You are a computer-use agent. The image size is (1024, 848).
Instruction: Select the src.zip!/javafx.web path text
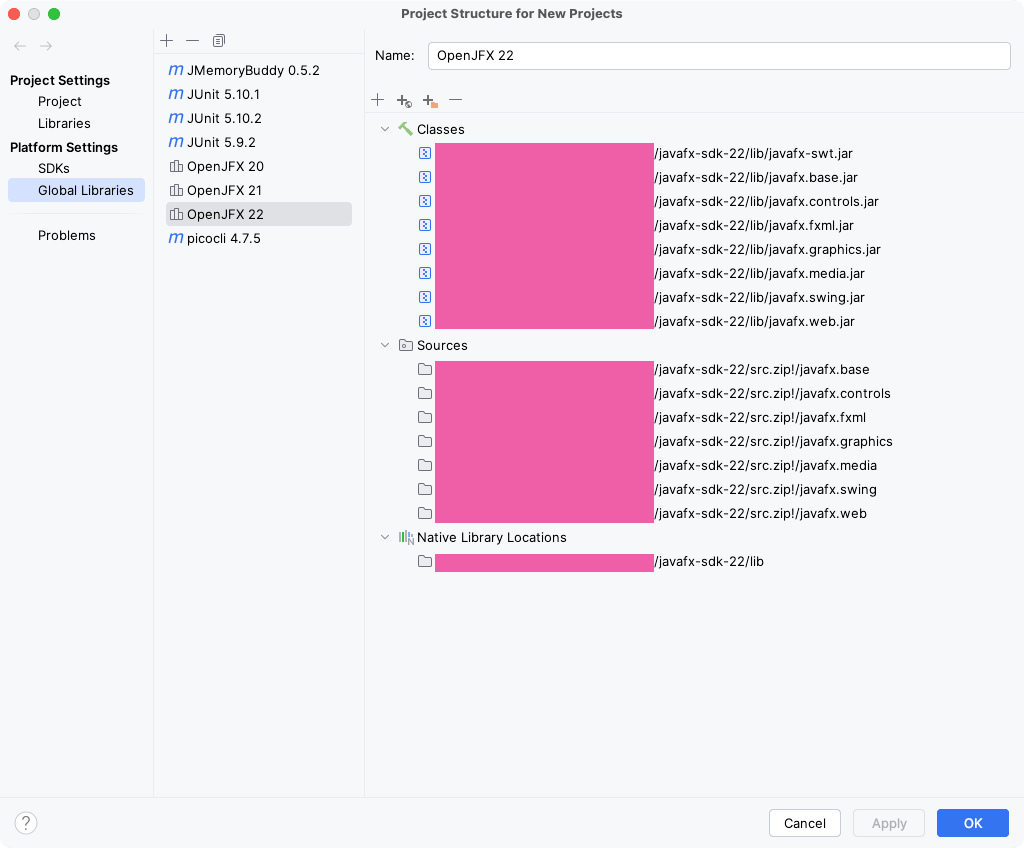point(761,514)
